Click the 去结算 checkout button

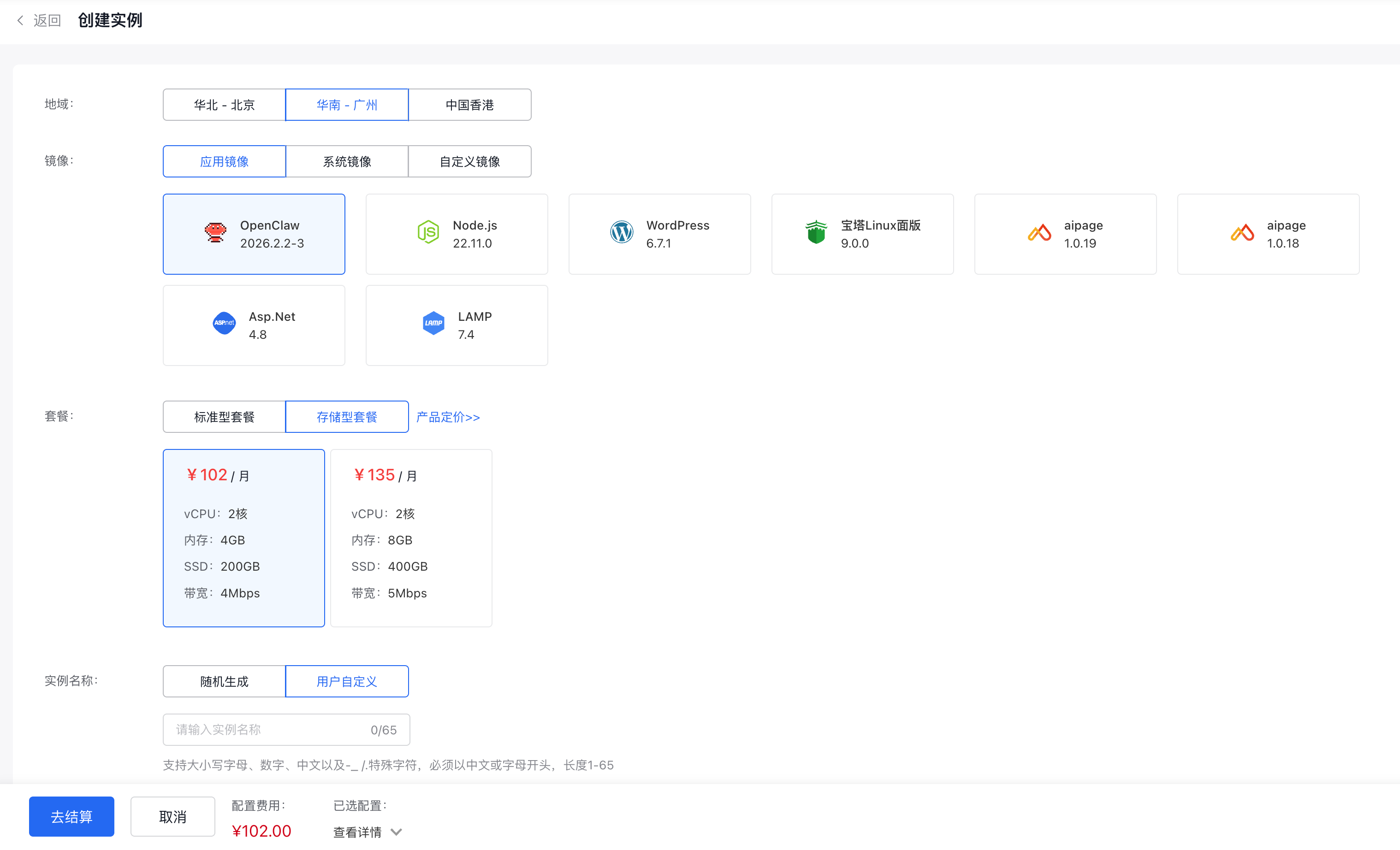71,816
